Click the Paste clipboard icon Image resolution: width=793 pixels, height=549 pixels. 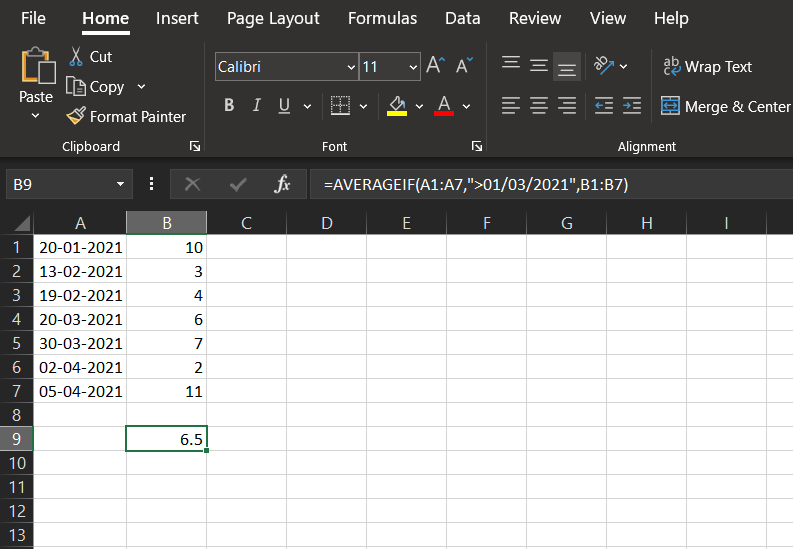coord(38,65)
